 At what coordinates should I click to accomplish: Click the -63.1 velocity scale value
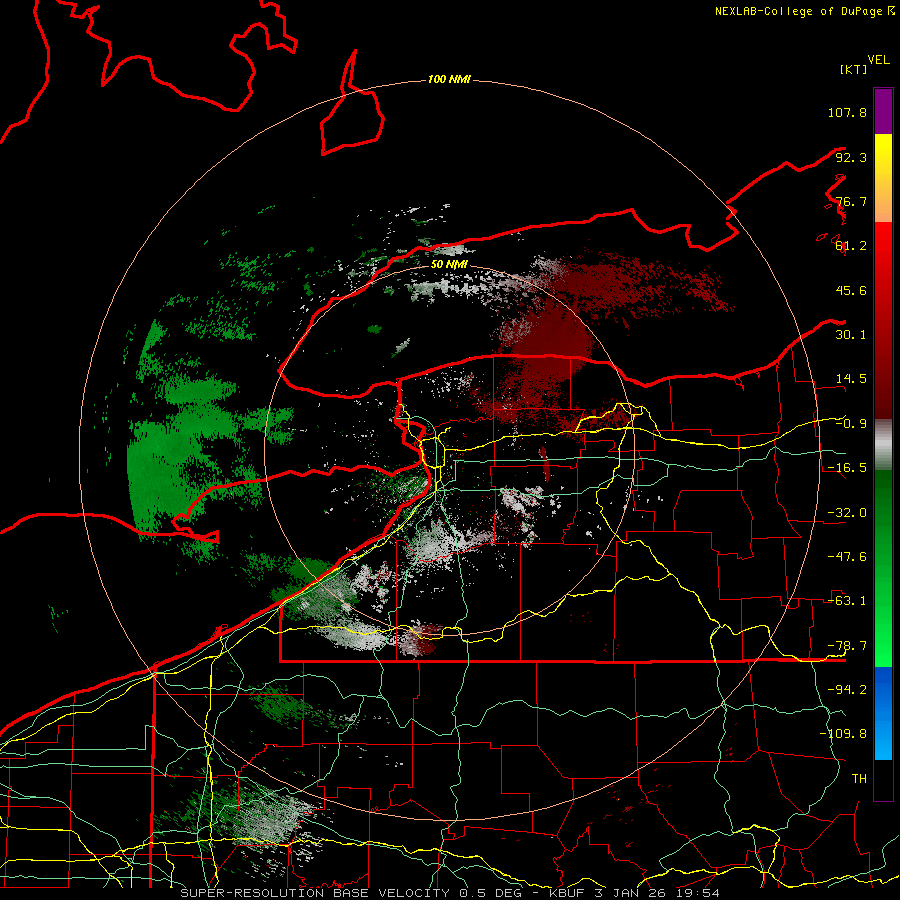(x=847, y=601)
